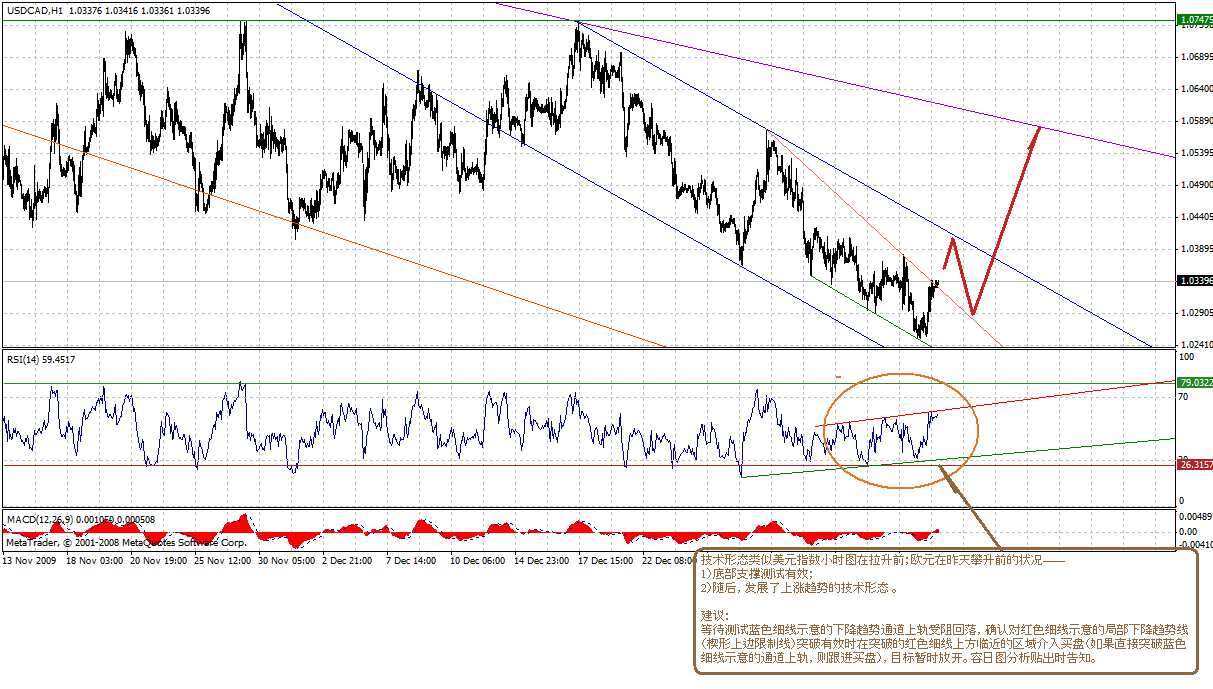Click the 13 Nov 2009 date label
This screenshot has height=689, width=1213.
[x=30, y=561]
